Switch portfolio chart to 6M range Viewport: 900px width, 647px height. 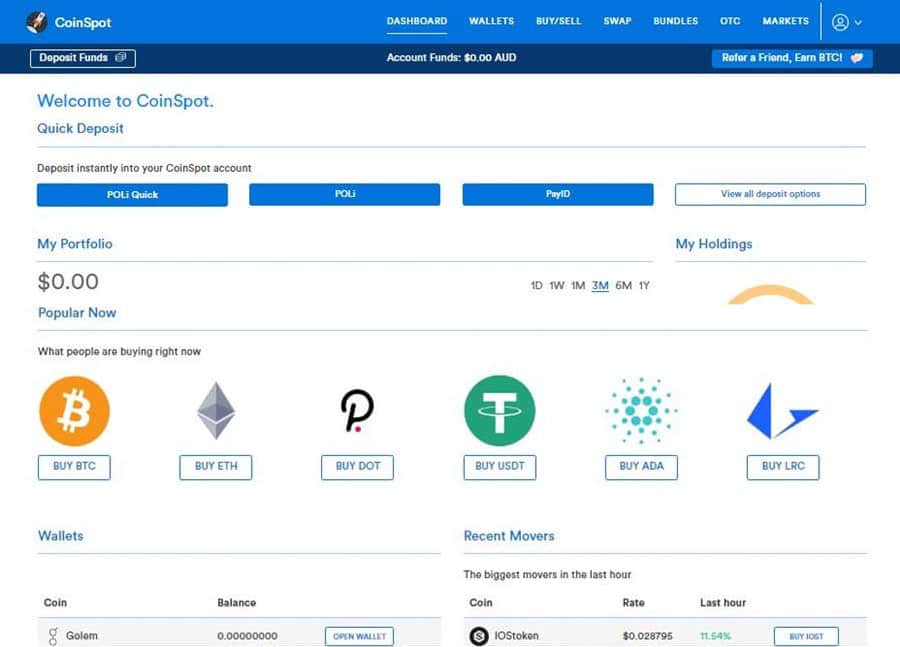point(623,286)
